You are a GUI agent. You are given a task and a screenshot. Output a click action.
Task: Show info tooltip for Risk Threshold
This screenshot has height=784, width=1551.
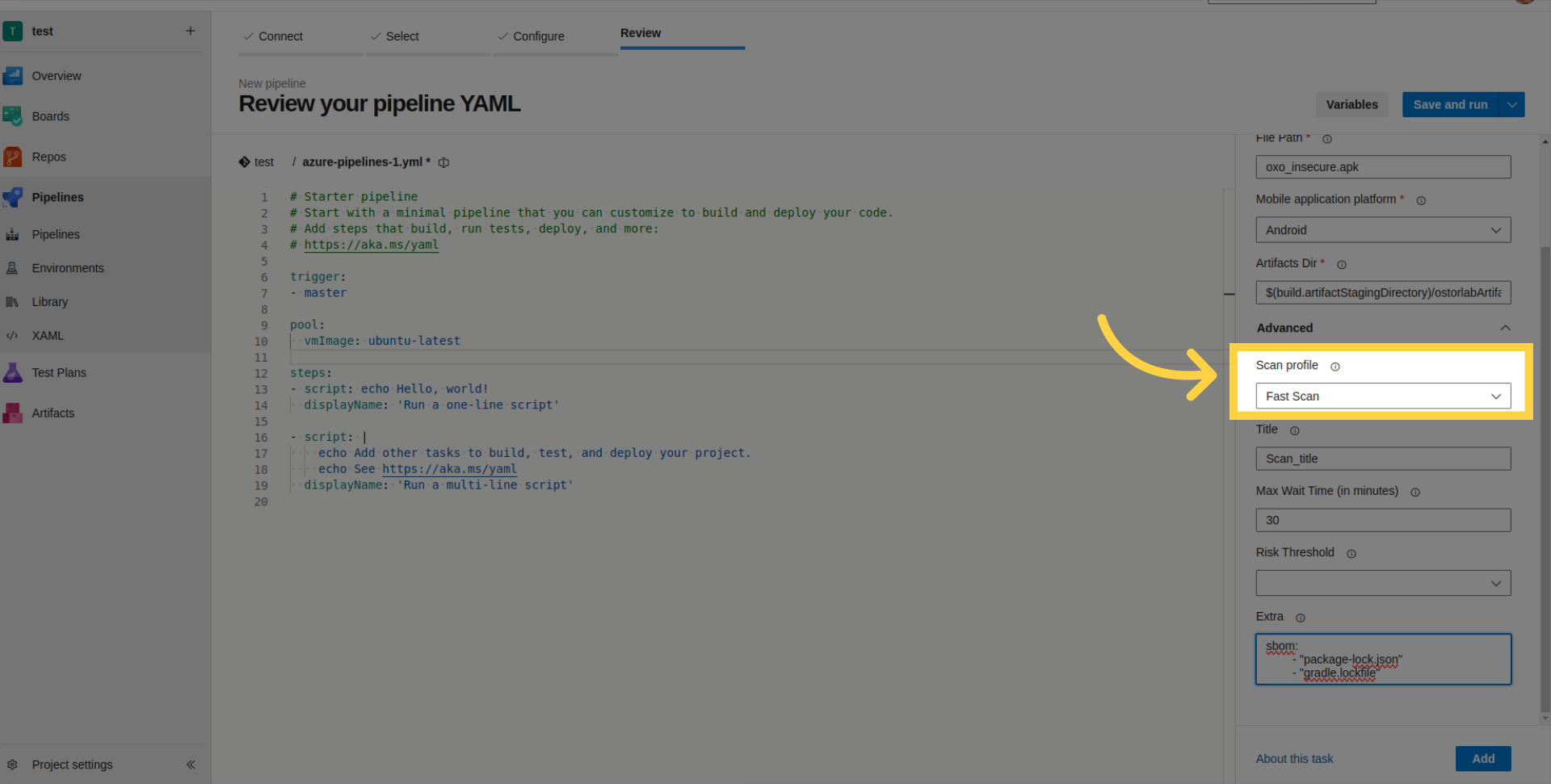[1351, 554]
